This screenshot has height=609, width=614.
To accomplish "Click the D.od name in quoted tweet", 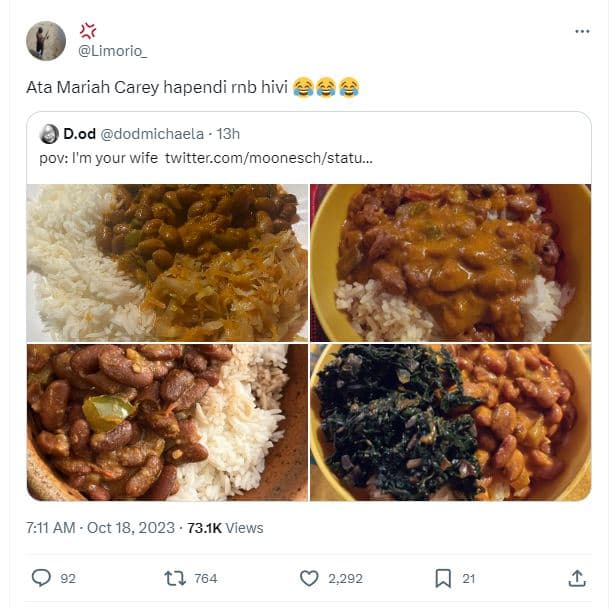I will (x=79, y=133).
